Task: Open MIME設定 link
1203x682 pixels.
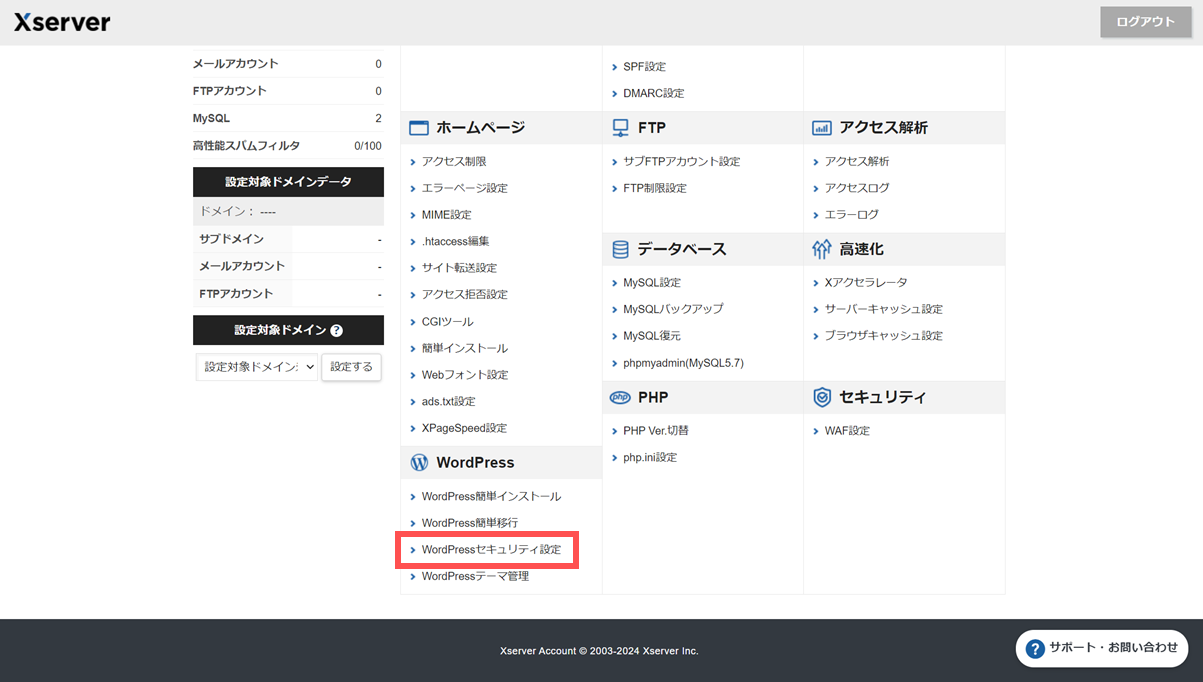Action: (x=446, y=215)
